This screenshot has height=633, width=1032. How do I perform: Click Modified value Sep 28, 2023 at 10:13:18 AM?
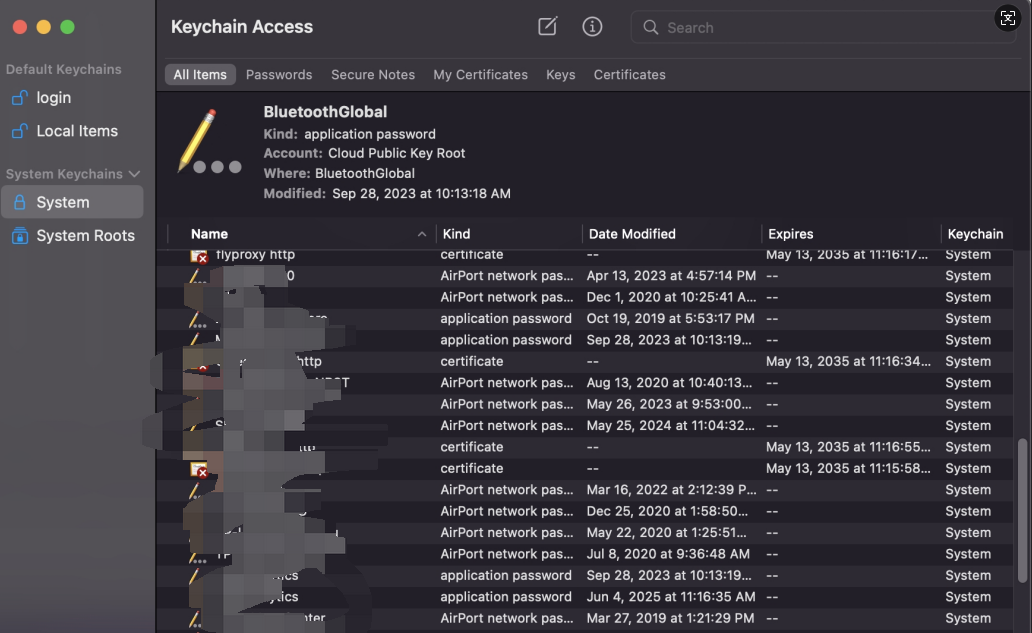pos(421,193)
